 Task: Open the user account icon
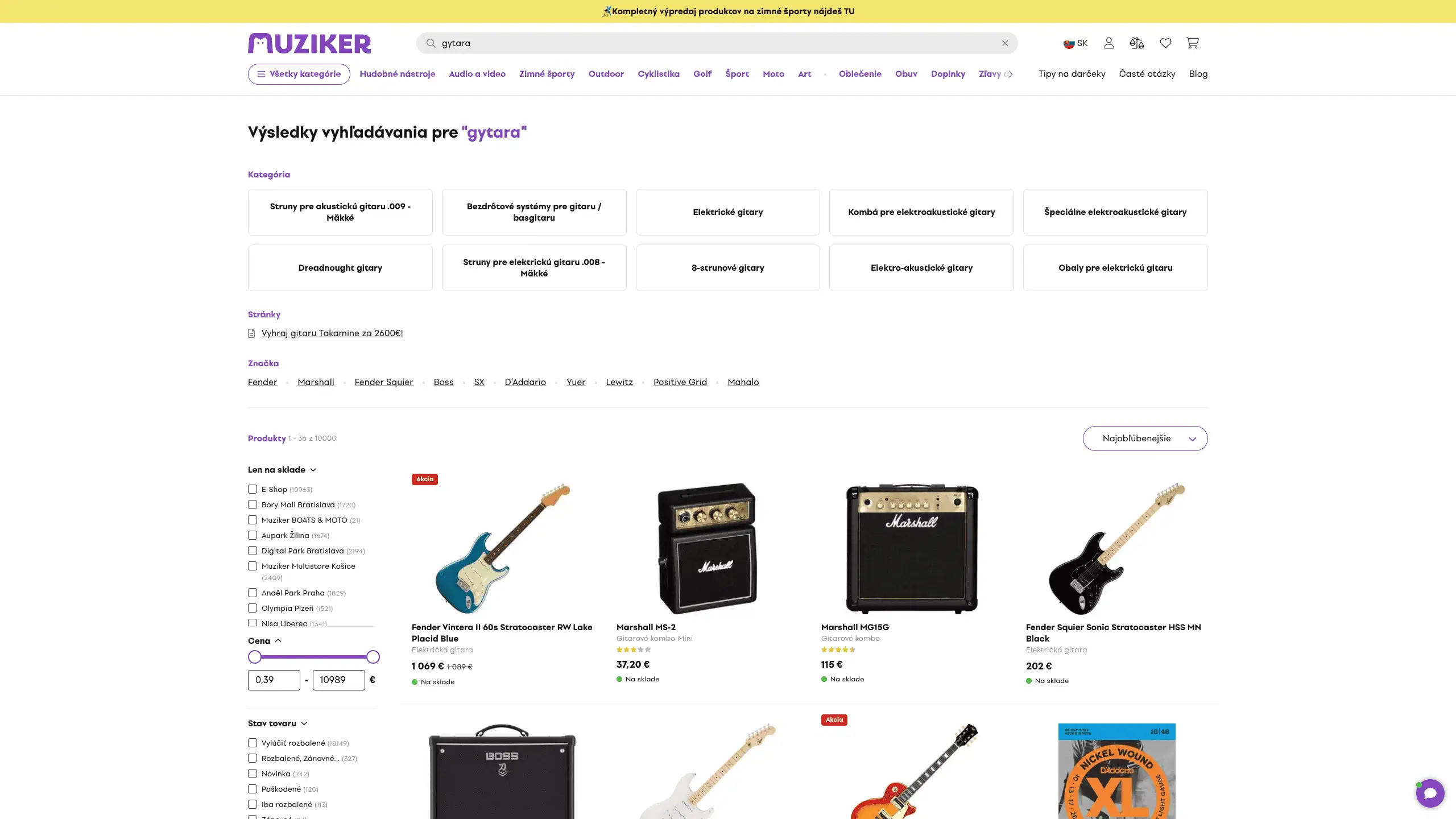click(1108, 43)
